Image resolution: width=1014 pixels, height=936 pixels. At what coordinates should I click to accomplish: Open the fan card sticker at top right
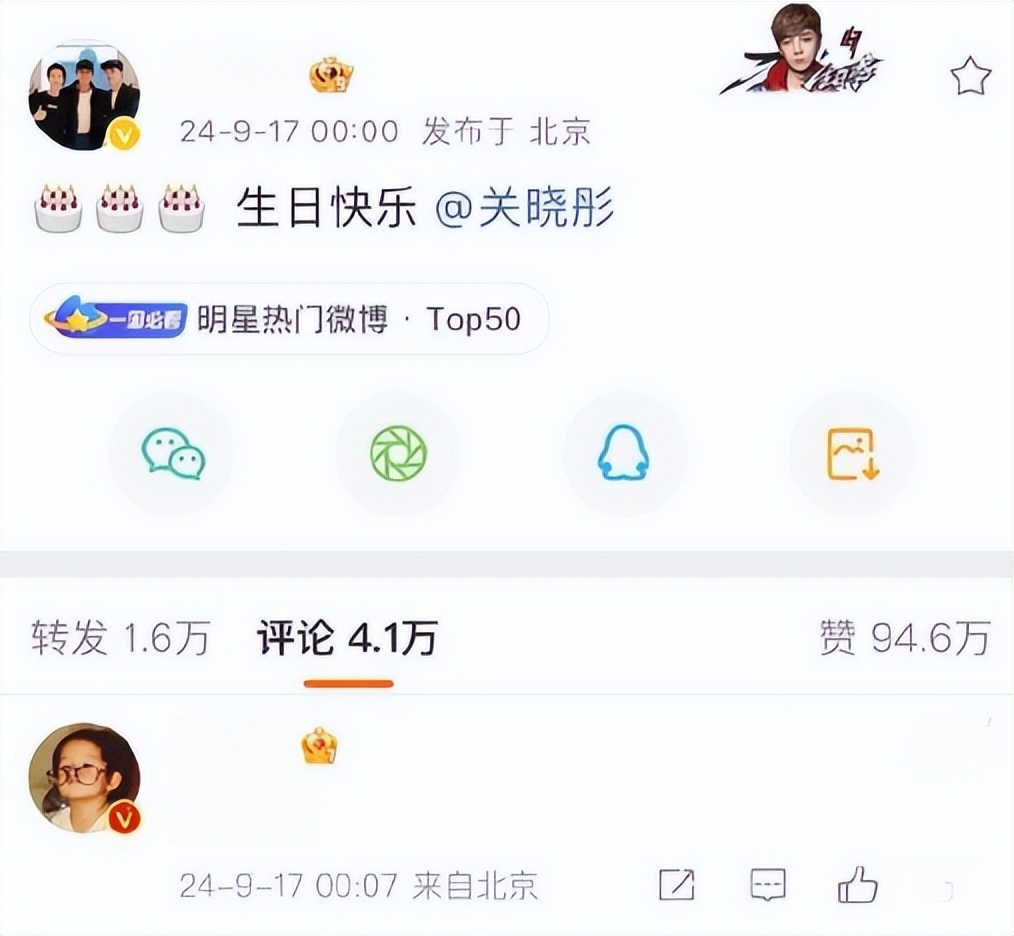[802, 52]
